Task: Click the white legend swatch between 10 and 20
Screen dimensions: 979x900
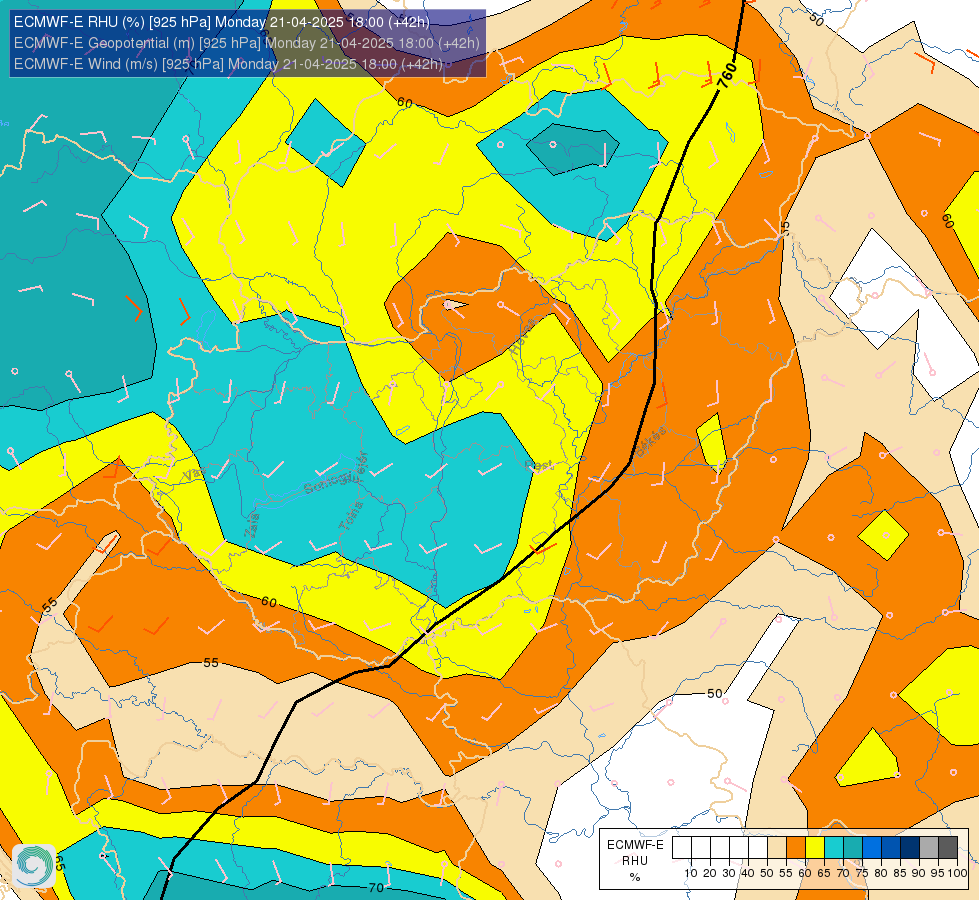Action: [x=701, y=848]
